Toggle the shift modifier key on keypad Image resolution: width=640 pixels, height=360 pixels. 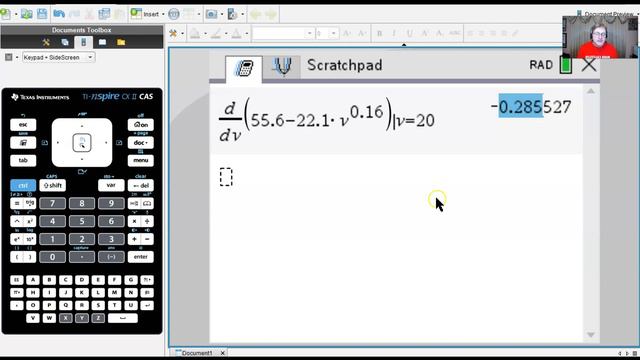52,185
